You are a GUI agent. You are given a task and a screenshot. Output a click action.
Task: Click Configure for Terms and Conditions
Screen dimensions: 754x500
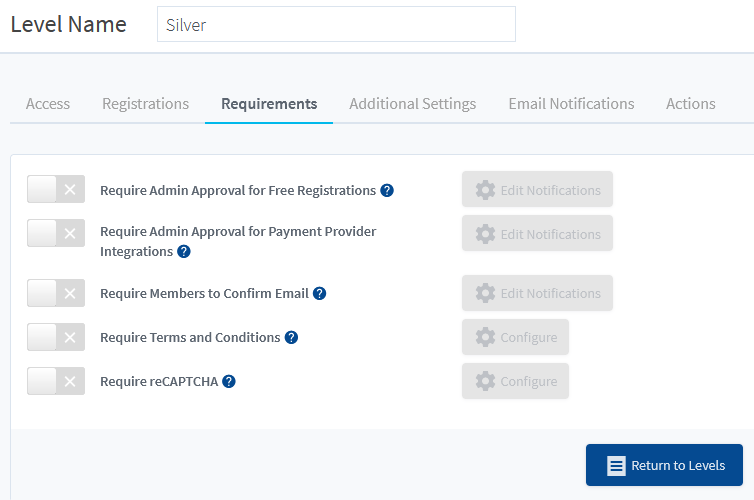515,337
